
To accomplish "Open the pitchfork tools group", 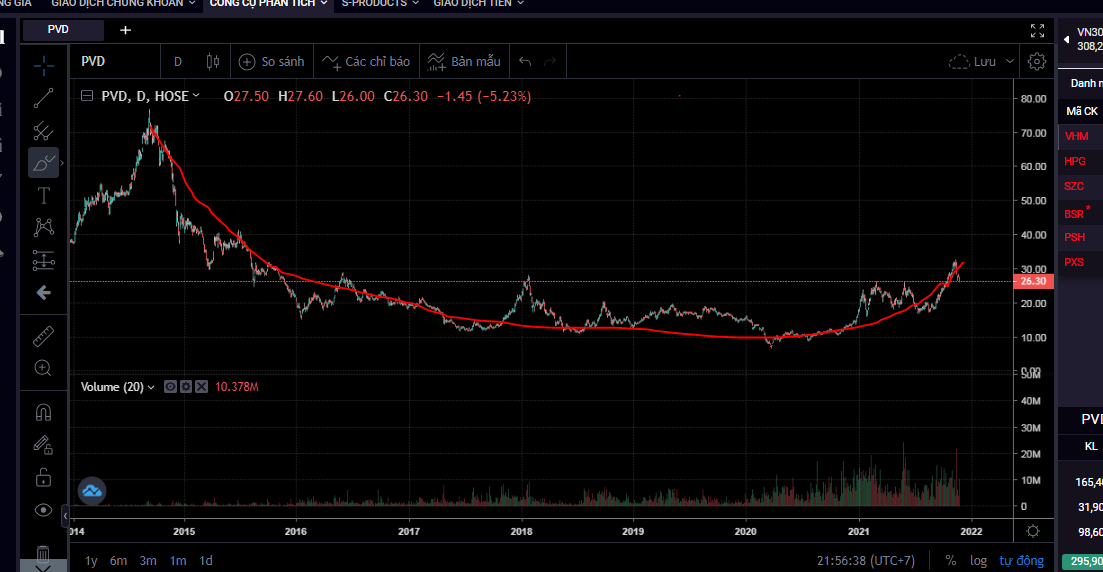I will 43,131.
